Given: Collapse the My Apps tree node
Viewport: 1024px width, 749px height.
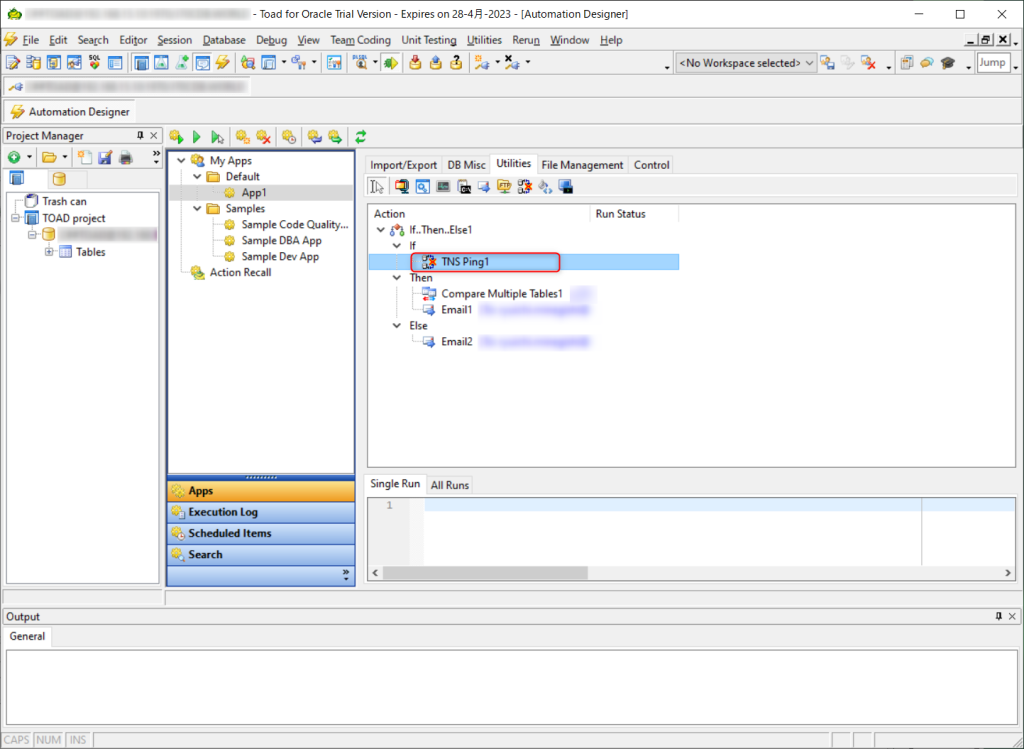Looking at the screenshot, I should pos(182,161).
